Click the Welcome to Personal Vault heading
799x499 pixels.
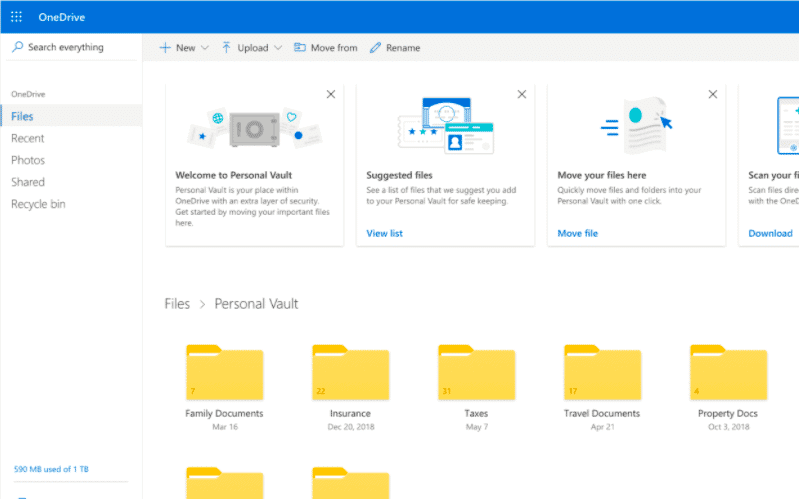233,175
